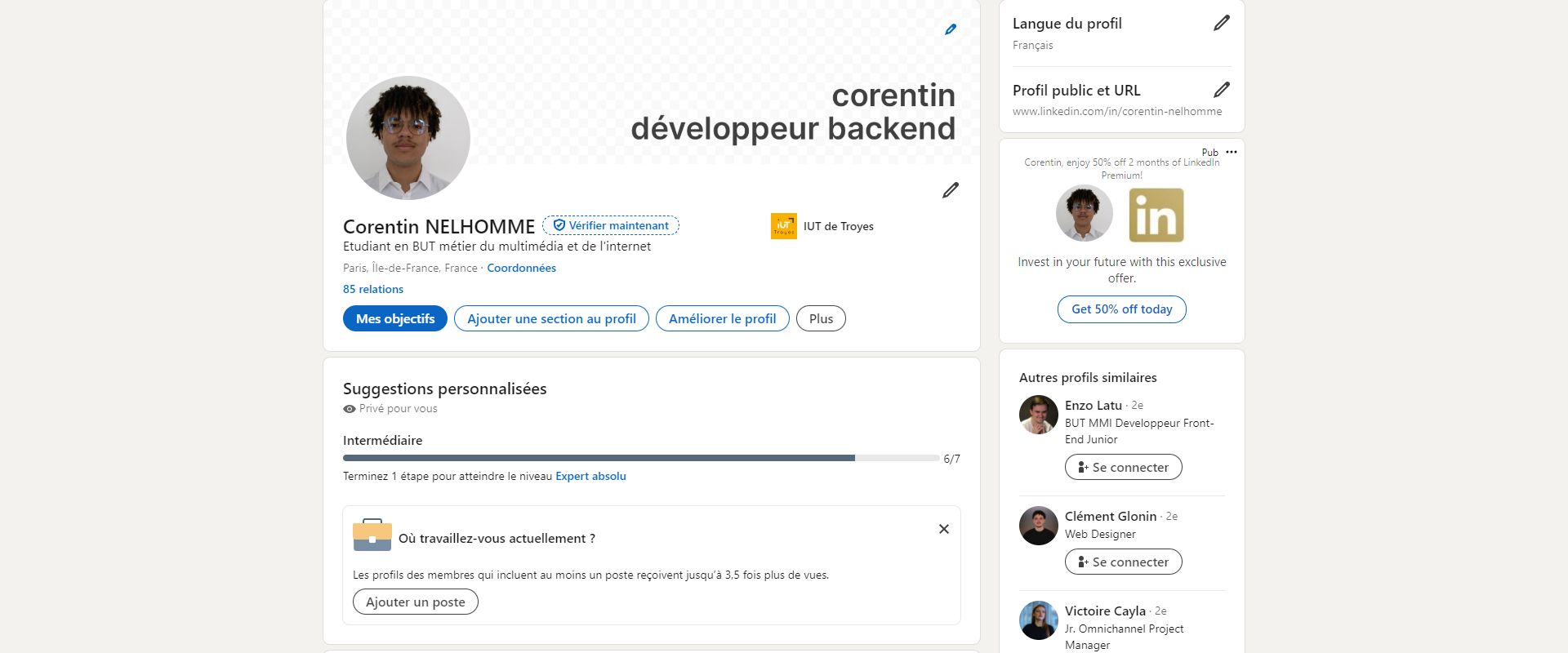Click the gold LinkedIn Premium logo

coord(1156,215)
